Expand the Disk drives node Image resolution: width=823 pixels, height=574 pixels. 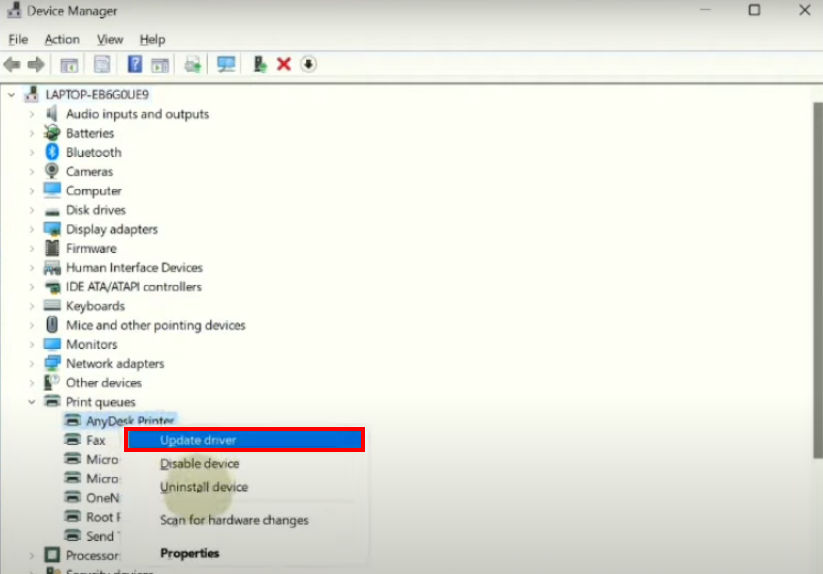(x=32, y=210)
